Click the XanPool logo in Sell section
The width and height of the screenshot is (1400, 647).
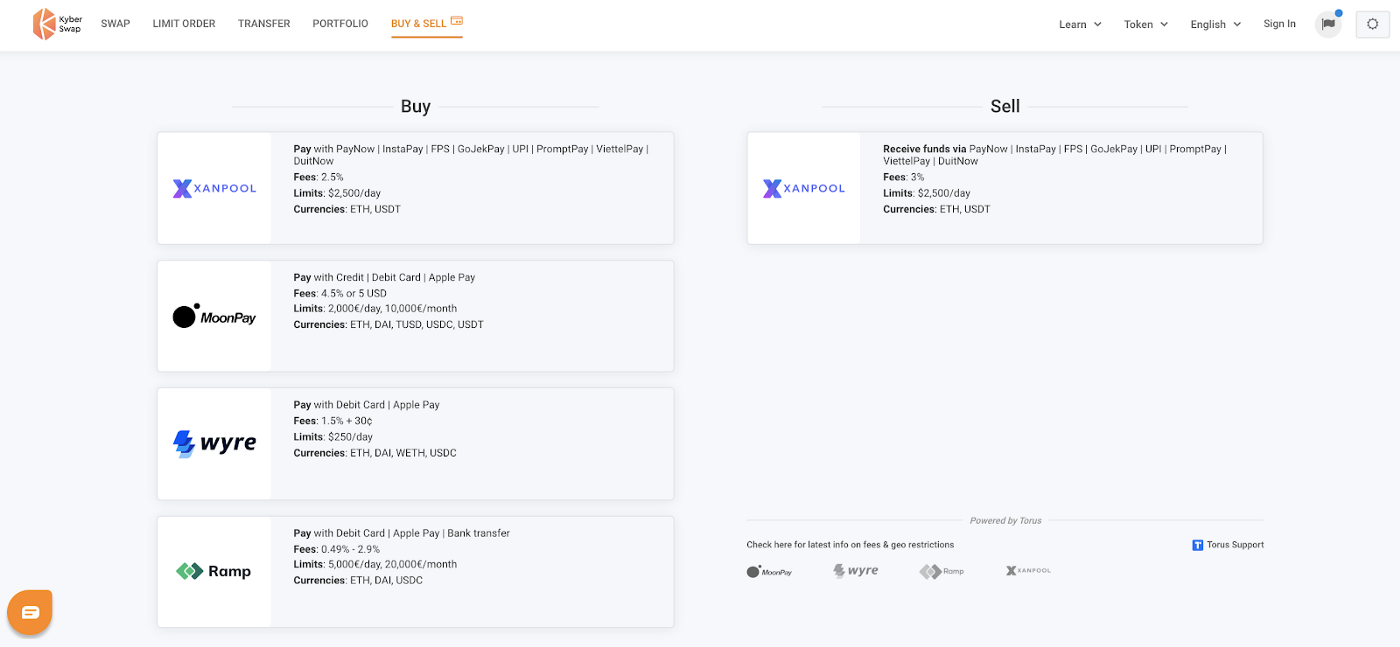tap(804, 188)
